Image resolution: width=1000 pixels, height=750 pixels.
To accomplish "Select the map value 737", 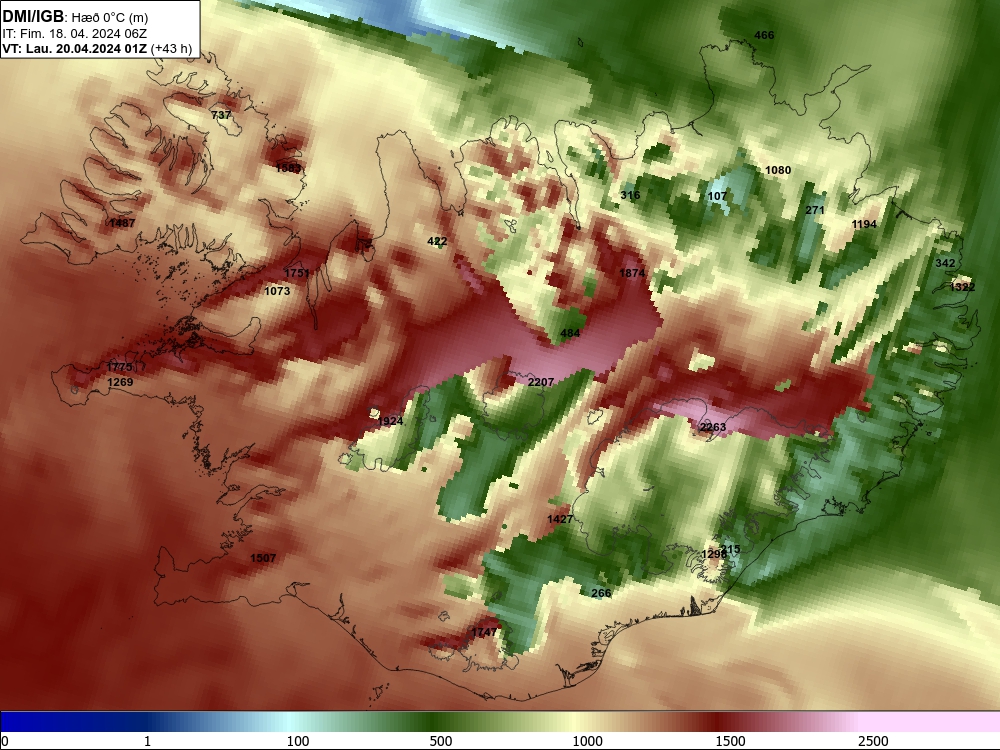I will pyautogui.click(x=221, y=115).
